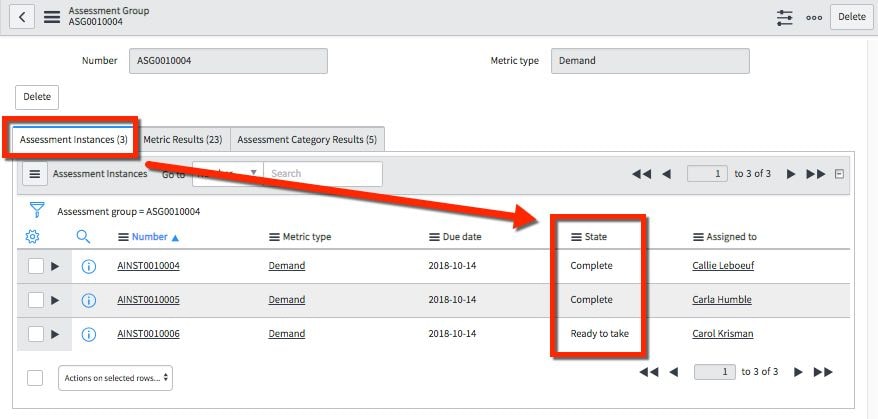Open Demand link in AINST0010005 row

[x=287, y=300]
